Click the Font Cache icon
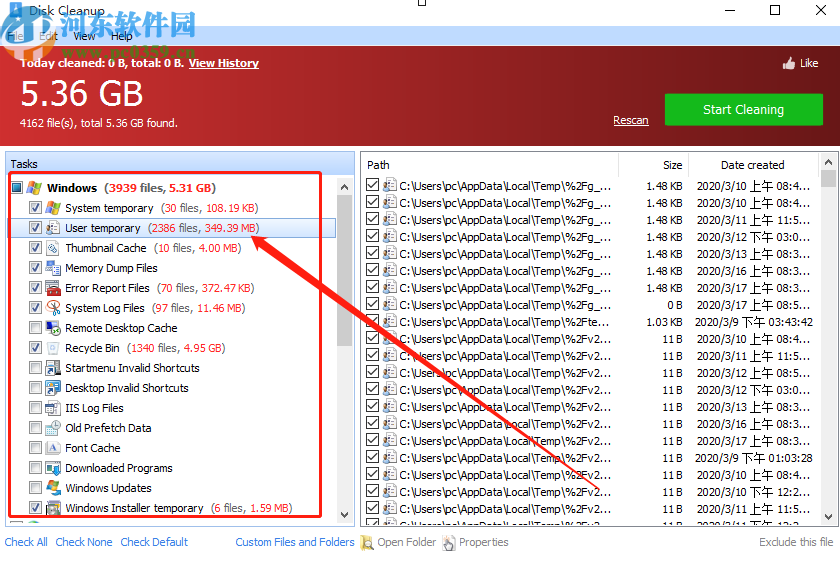 (53, 448)
